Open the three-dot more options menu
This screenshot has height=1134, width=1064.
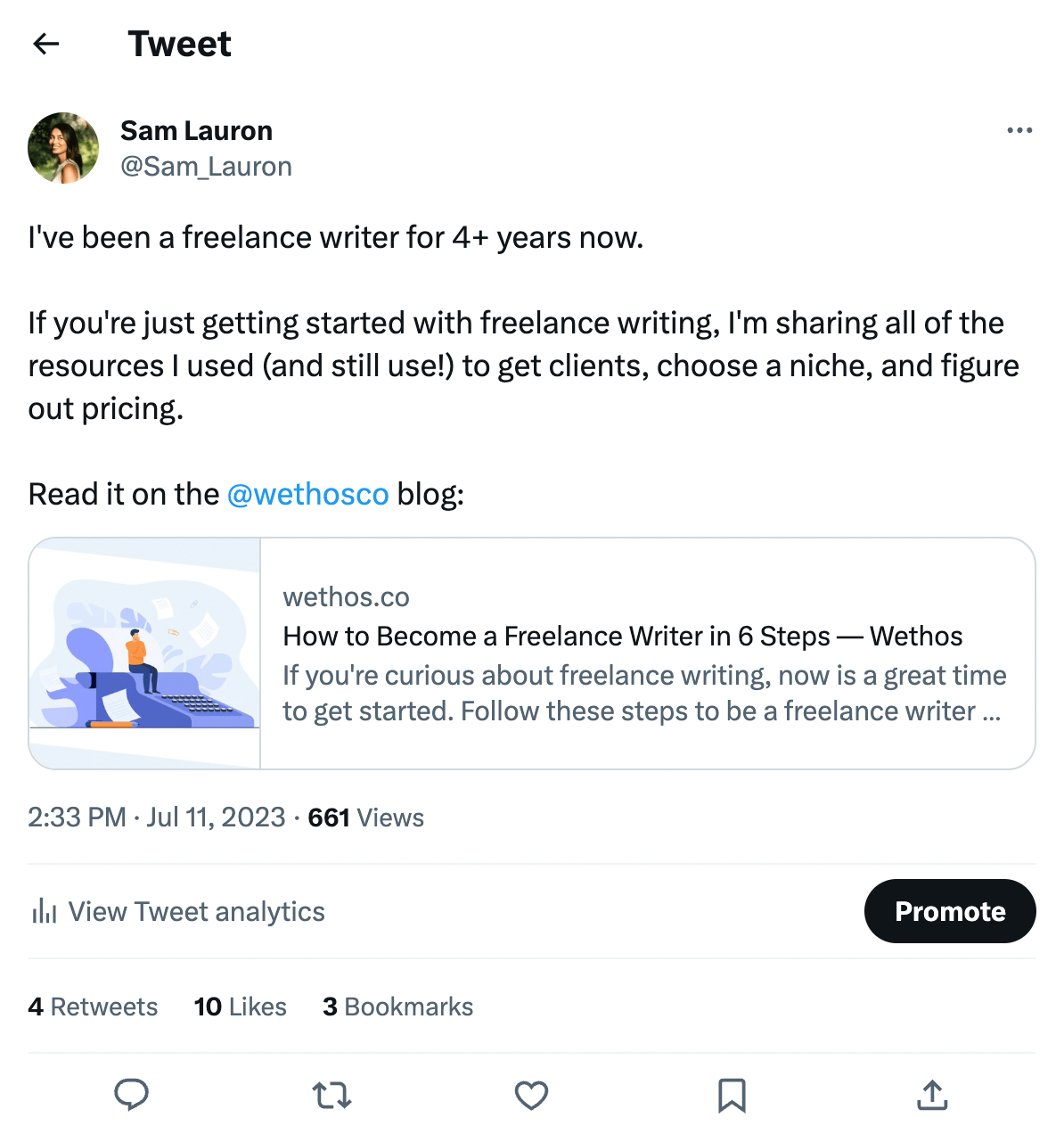(1019, 130)
